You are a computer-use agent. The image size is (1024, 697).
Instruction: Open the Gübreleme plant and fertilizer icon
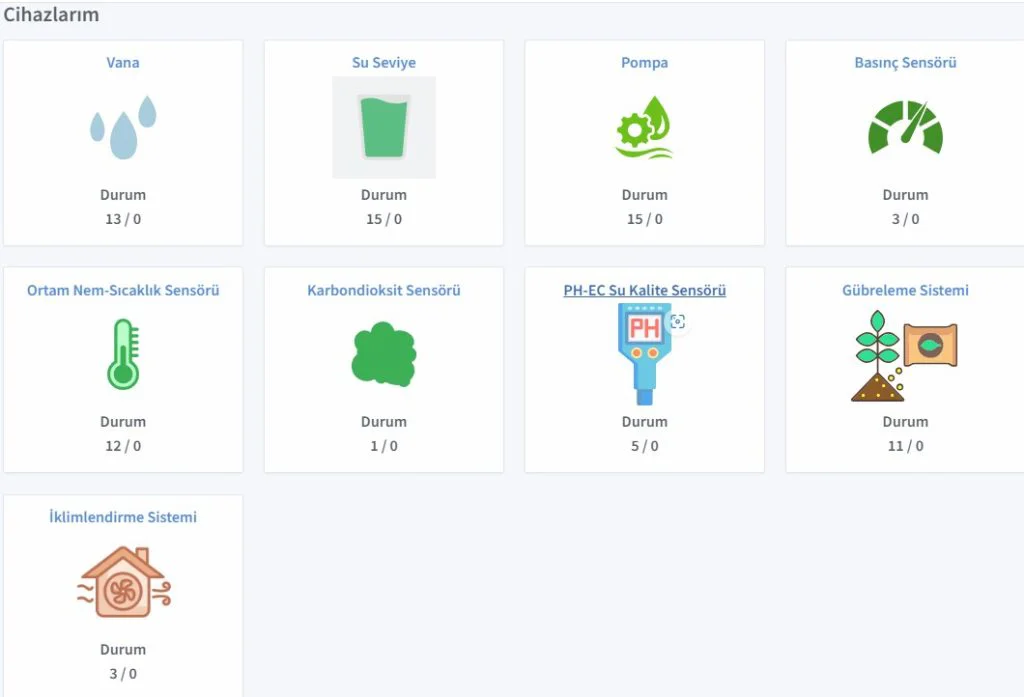point(905,354)
